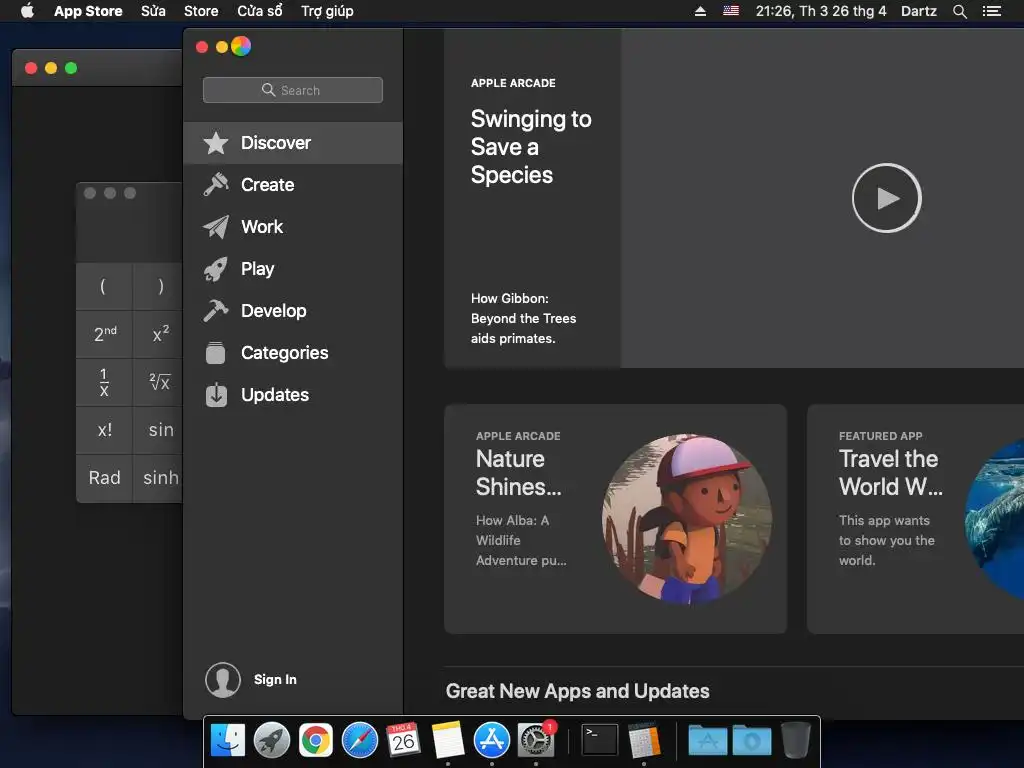Open Calendar showing 26 in the Dock

point(403,740)
